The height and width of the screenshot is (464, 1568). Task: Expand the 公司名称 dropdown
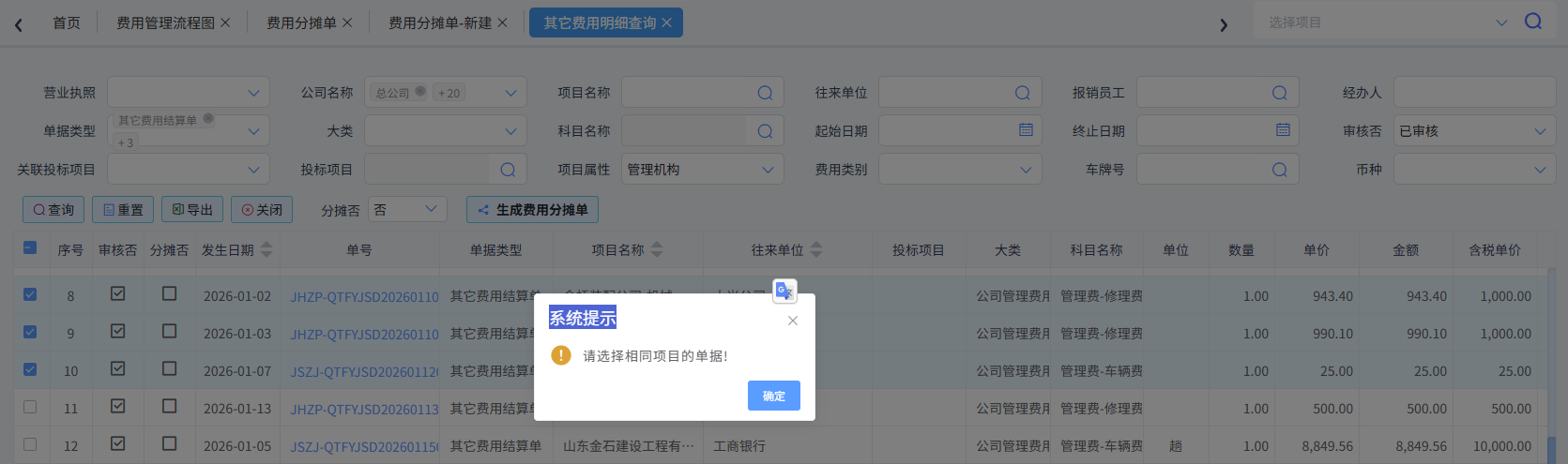coord(510,93)
